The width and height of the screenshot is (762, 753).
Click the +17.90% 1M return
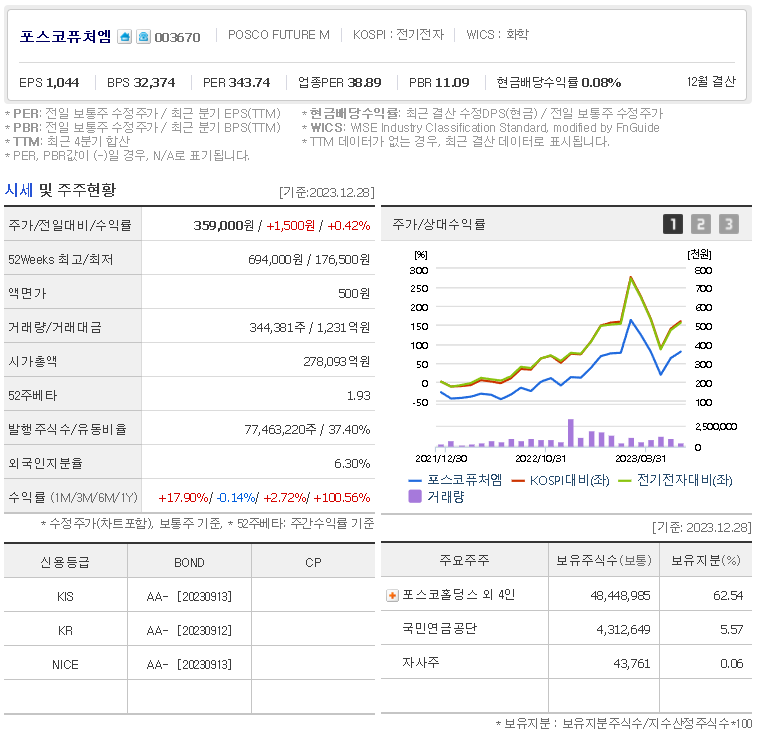click(183, 498)
